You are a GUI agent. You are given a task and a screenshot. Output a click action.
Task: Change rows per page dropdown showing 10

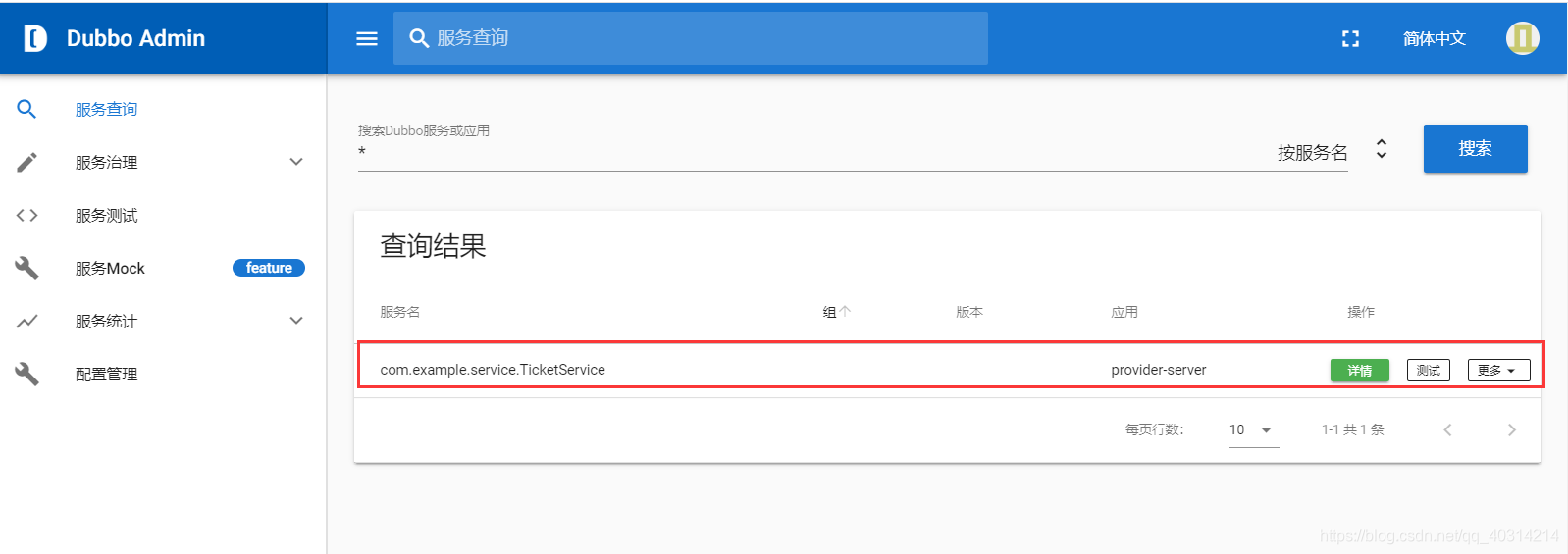[x=1254, y=429]
